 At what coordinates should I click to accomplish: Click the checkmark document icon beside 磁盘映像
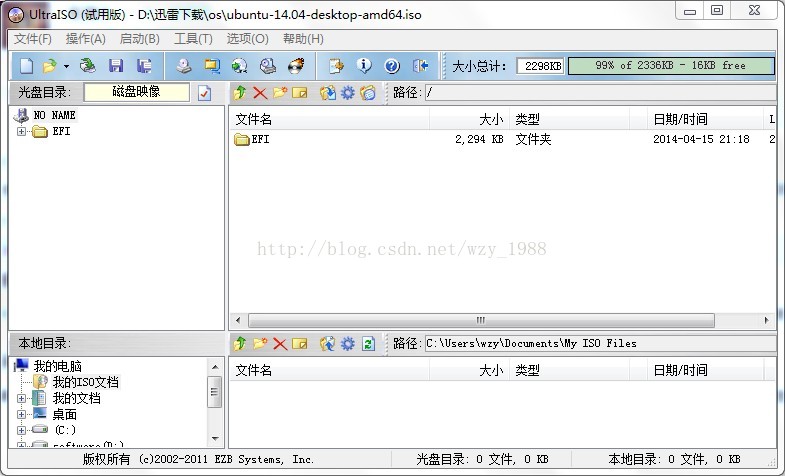pyautogui.click(x=204, y=93)
